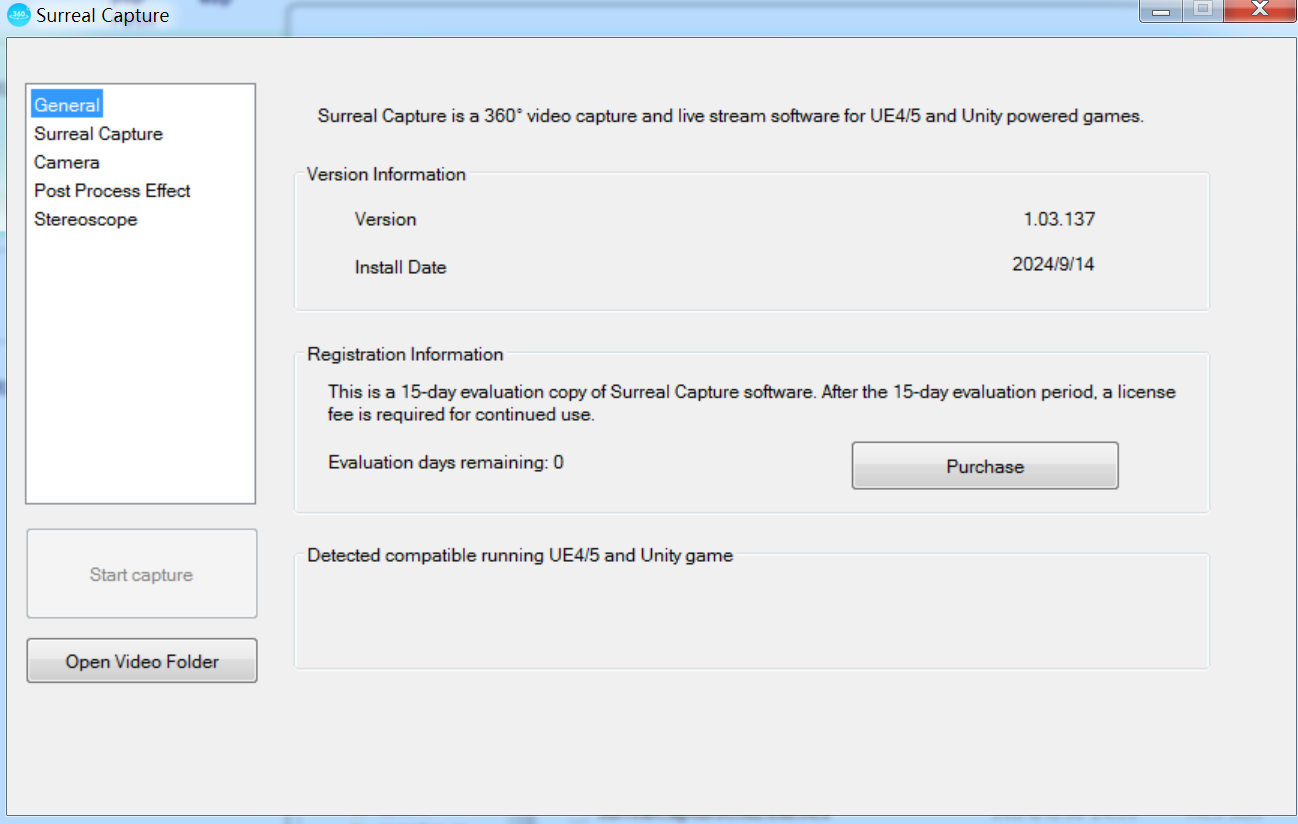Close the Surreal Capture window
1298x824 pixels.
pyautogui.click(x=1259, y=10)
